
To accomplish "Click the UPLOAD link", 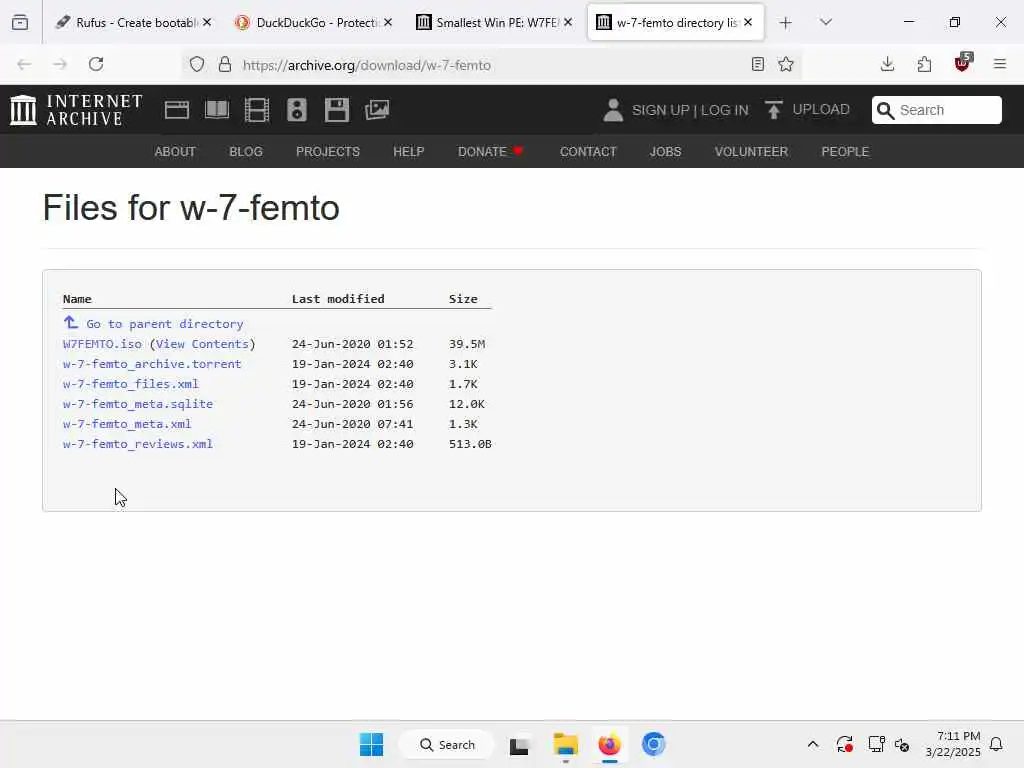I will (x=821, y=110).
